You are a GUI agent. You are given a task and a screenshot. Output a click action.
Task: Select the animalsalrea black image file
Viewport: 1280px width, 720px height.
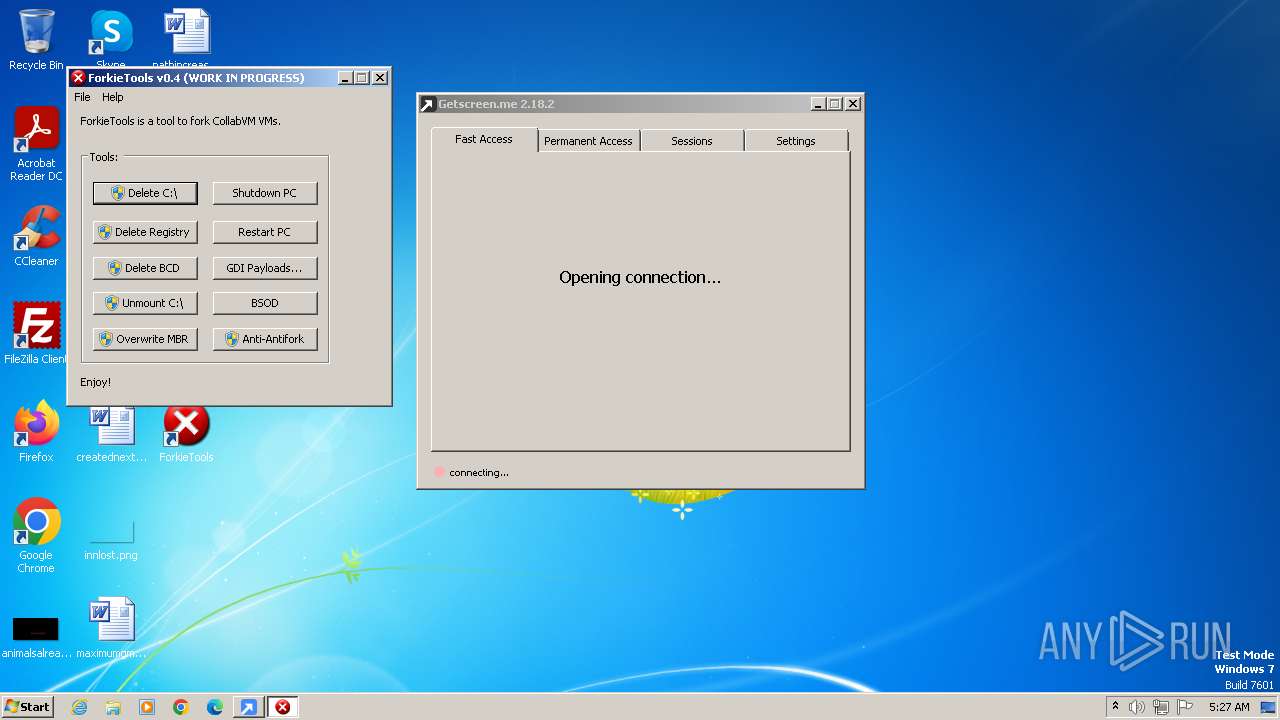pos(36,637)
